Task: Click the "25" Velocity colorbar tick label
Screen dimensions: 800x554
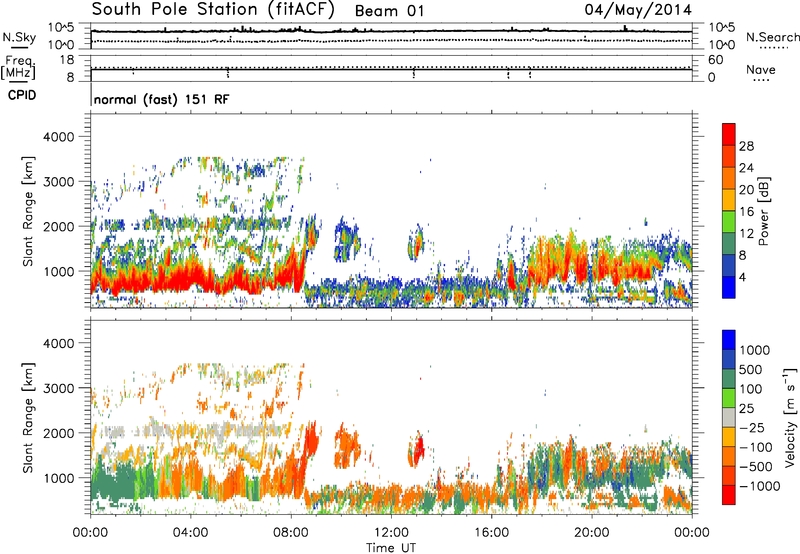Action: click(x=746, y=408)
